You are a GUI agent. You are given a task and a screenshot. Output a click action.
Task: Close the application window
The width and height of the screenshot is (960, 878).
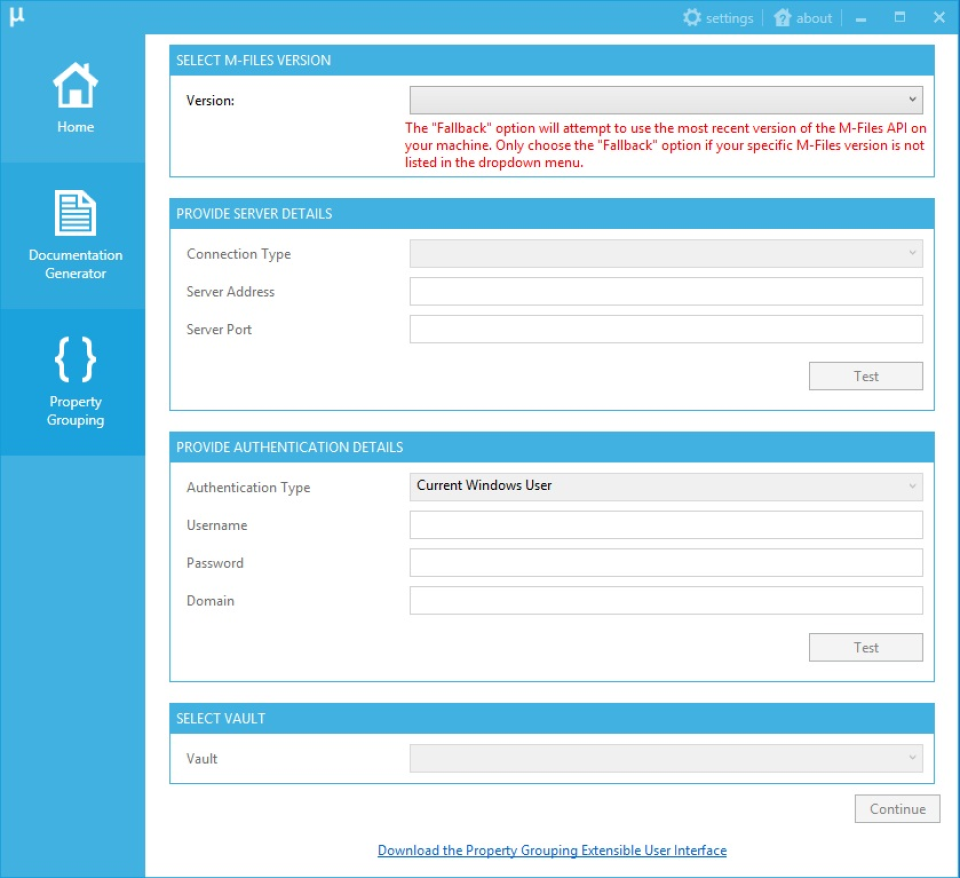(x=939, y=17)
